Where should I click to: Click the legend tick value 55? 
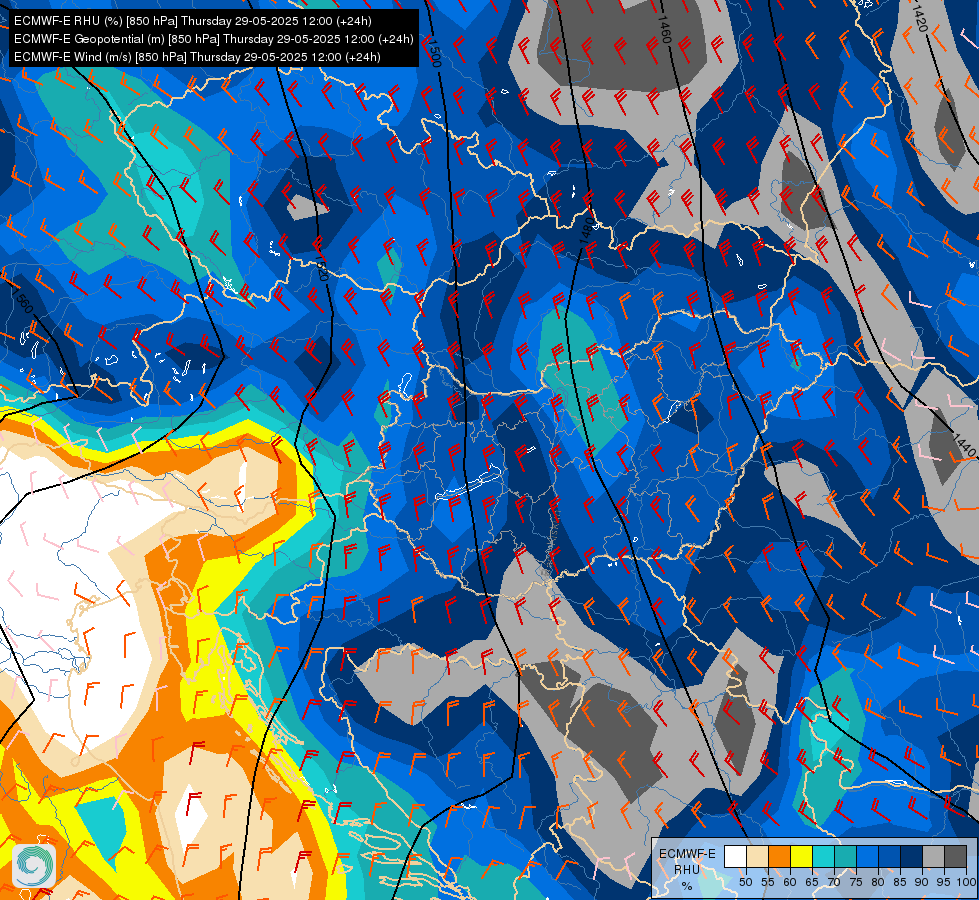coord(768,882)
